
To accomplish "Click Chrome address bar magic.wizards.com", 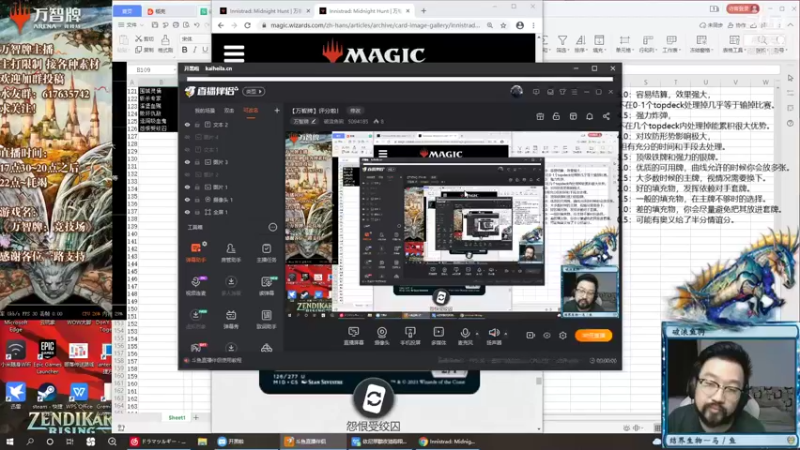I will pyautogui.click(x=374, y=25).
